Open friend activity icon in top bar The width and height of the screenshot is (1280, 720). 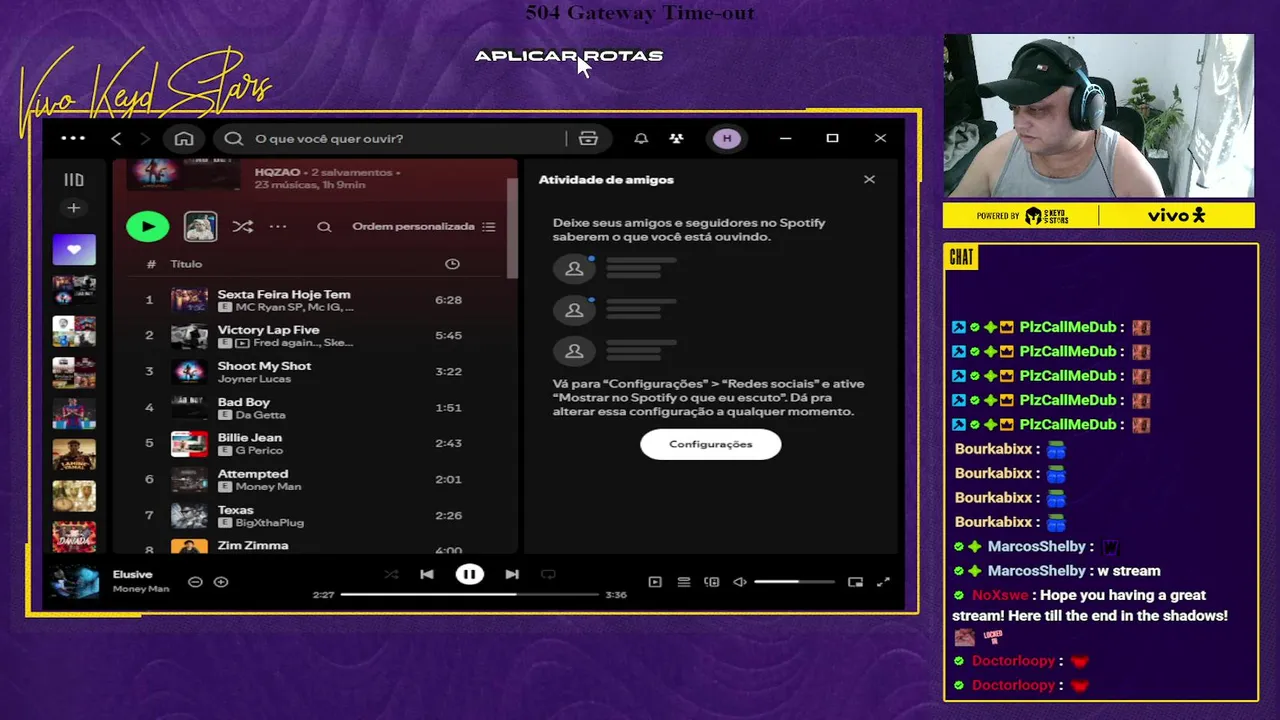(677, 139)
